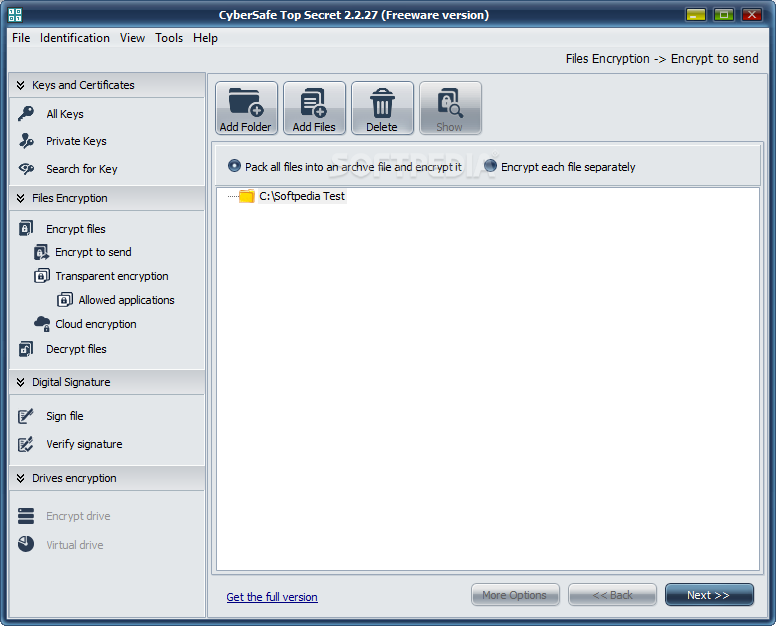Click the Encrypt drive label

pos(78,516)
